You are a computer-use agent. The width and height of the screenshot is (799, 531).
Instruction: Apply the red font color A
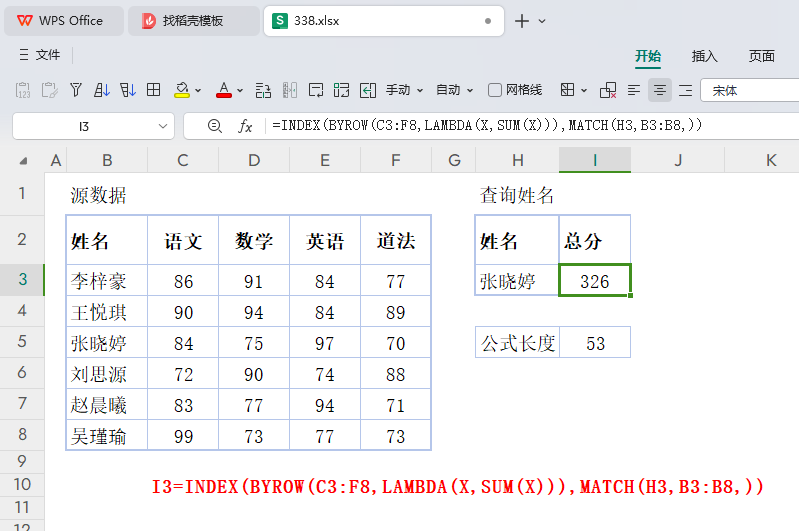224,90
